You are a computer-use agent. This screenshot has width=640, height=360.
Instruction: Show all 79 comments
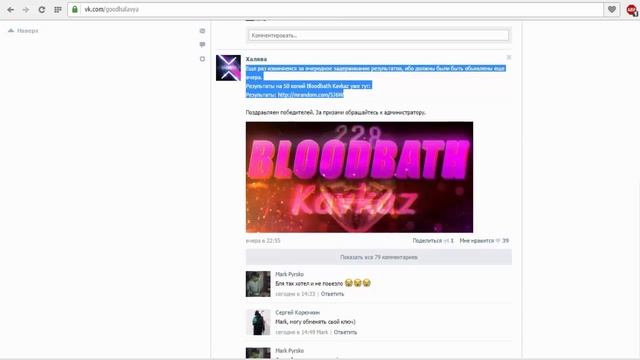[378, 257]
